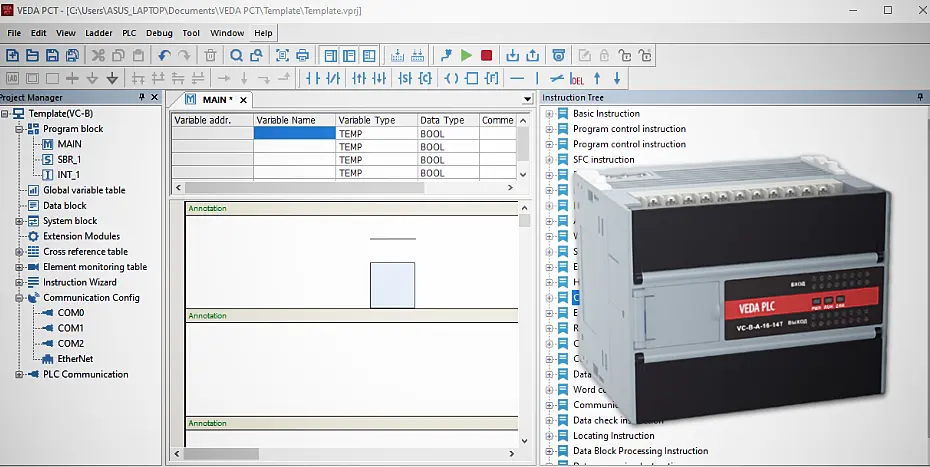The width and height of the screenshot is (930, 467).
Task: Click the green Run play button
Action: pyautogui.click(x=466, y=55)
